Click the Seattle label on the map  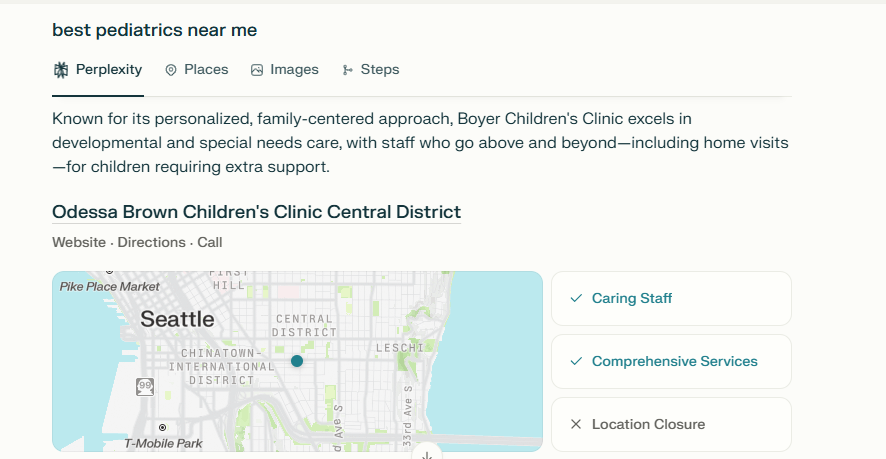[x=177, y=319]
